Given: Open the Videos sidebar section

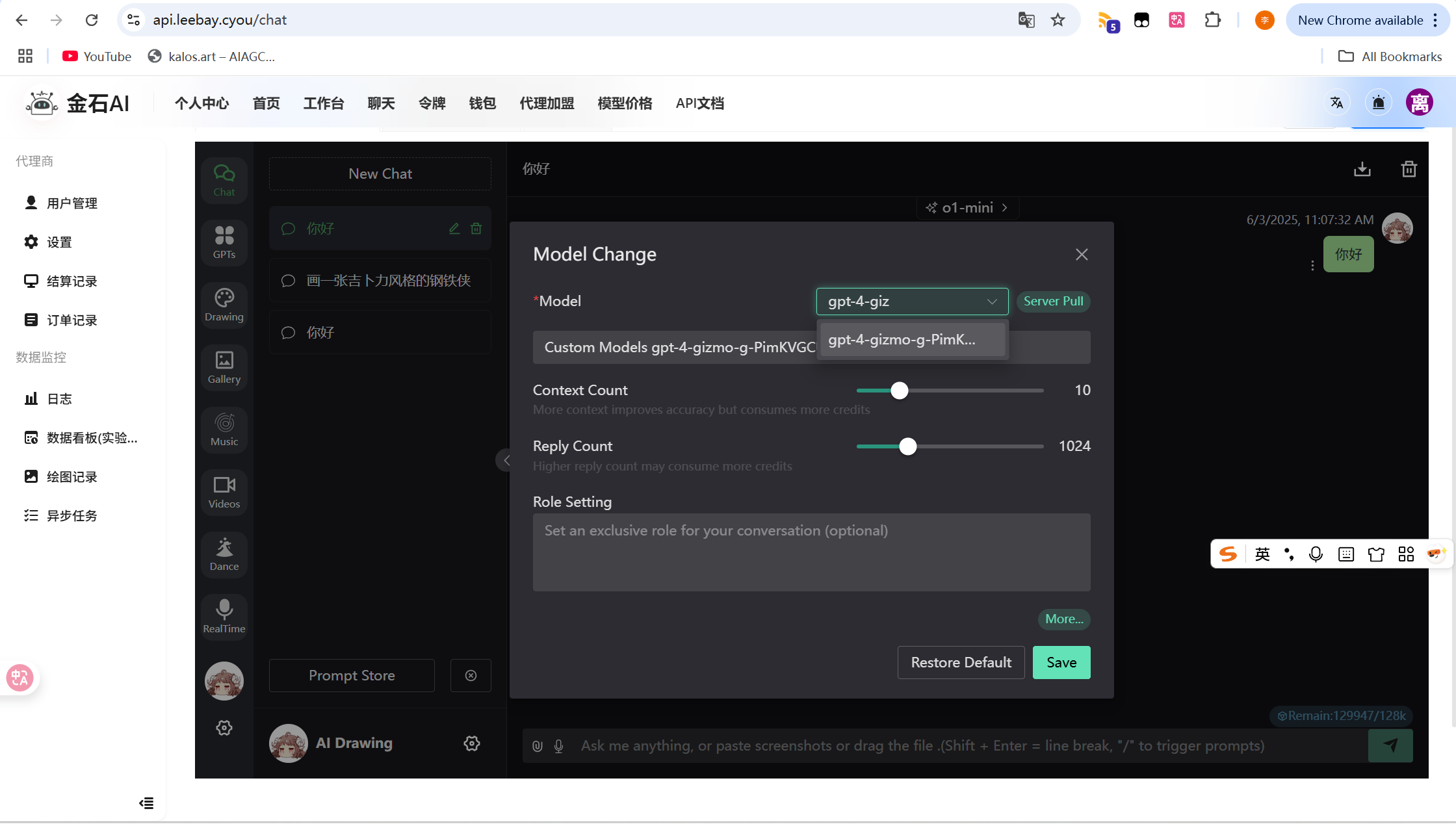Looking at the screenshot, I should pos(224,492).
